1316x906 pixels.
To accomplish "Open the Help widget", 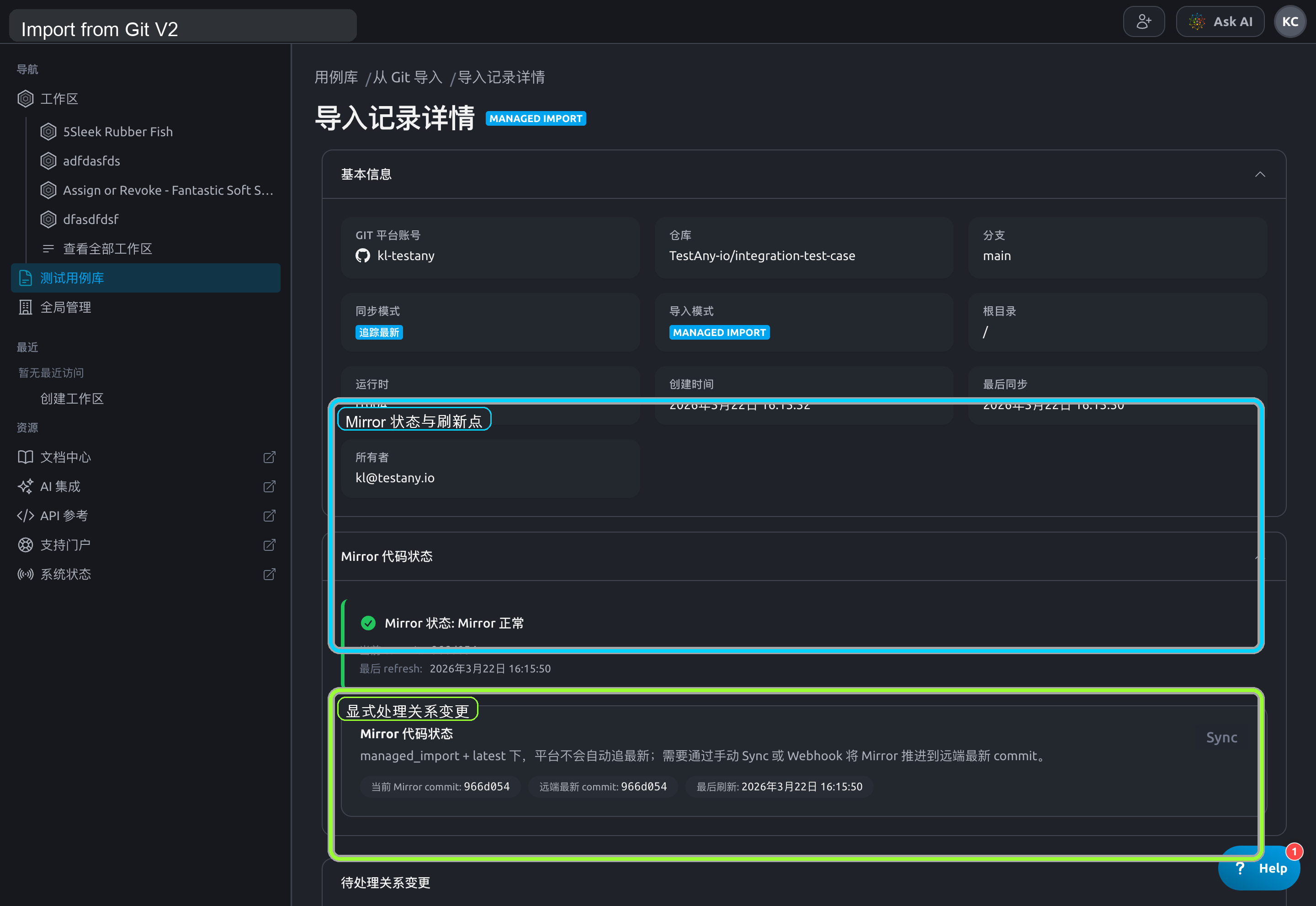I will click(1259, 868).
